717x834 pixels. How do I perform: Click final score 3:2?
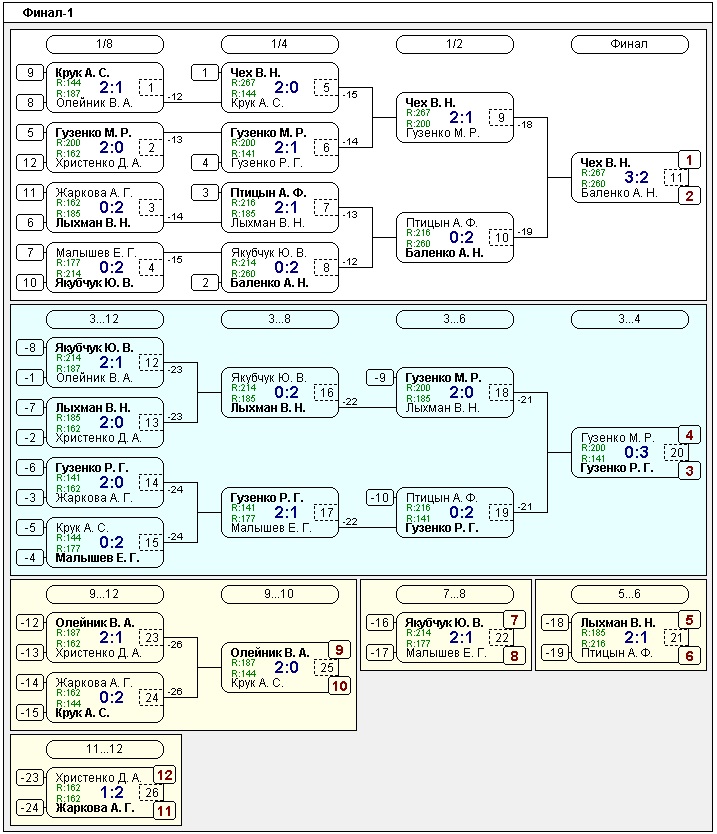click(x=636, y=177)
